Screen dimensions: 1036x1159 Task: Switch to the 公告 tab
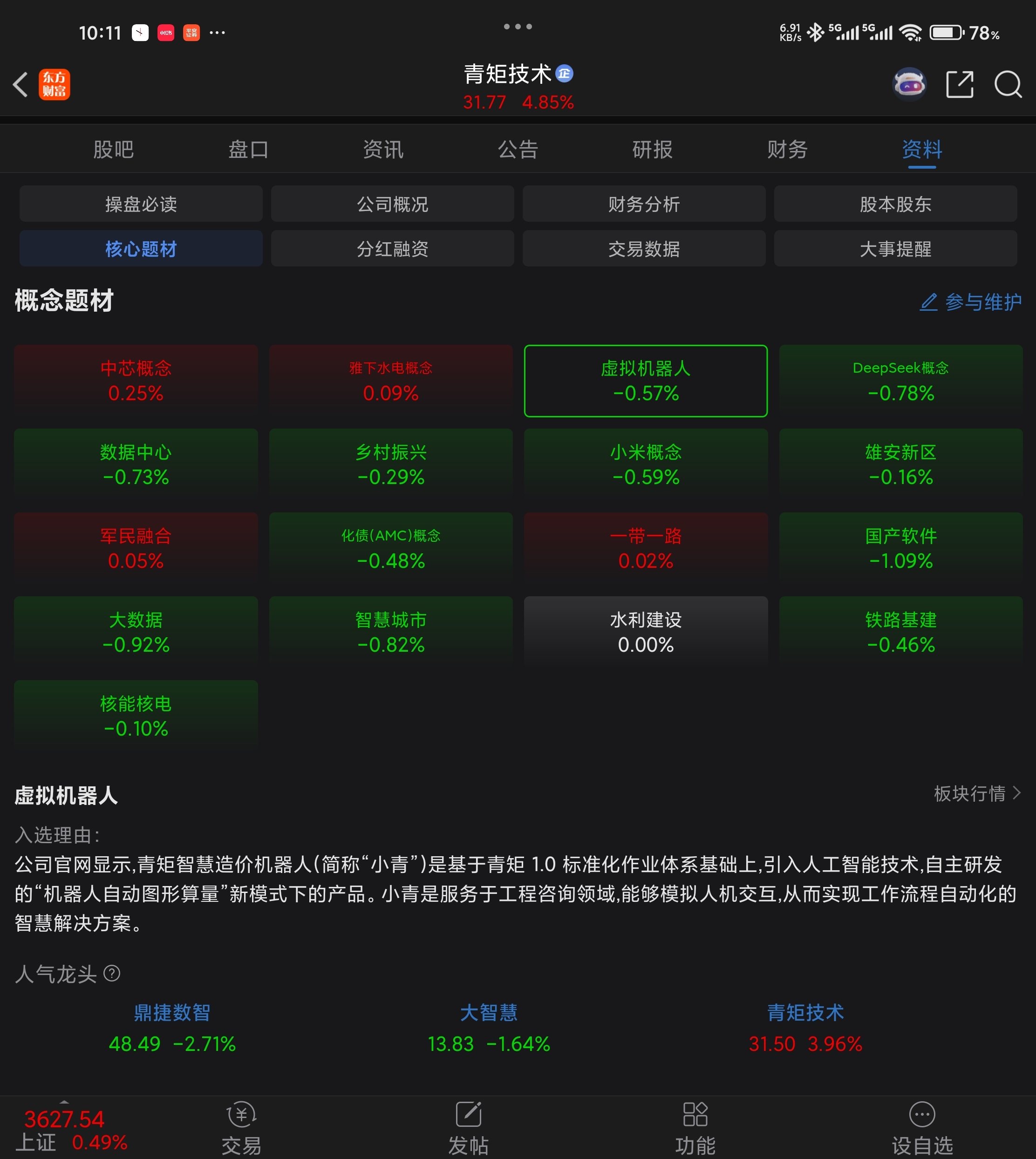518,150
